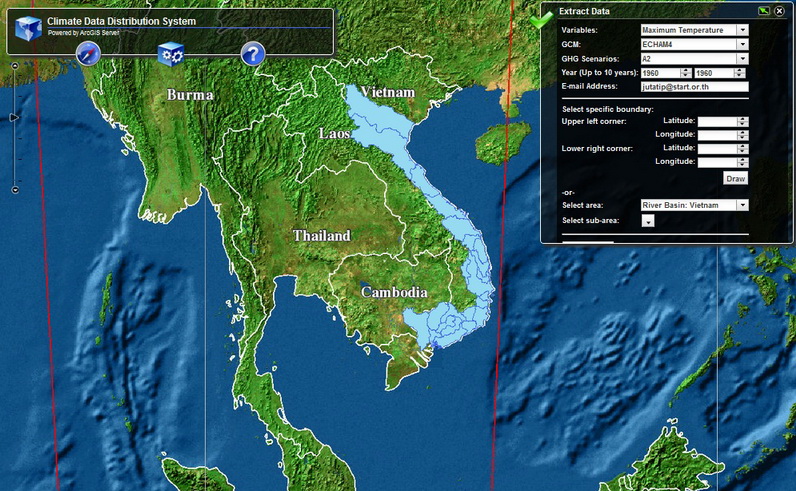Open the GHG Scenarios dropdown
Viewport: 796px width, 491px height.
742,58
